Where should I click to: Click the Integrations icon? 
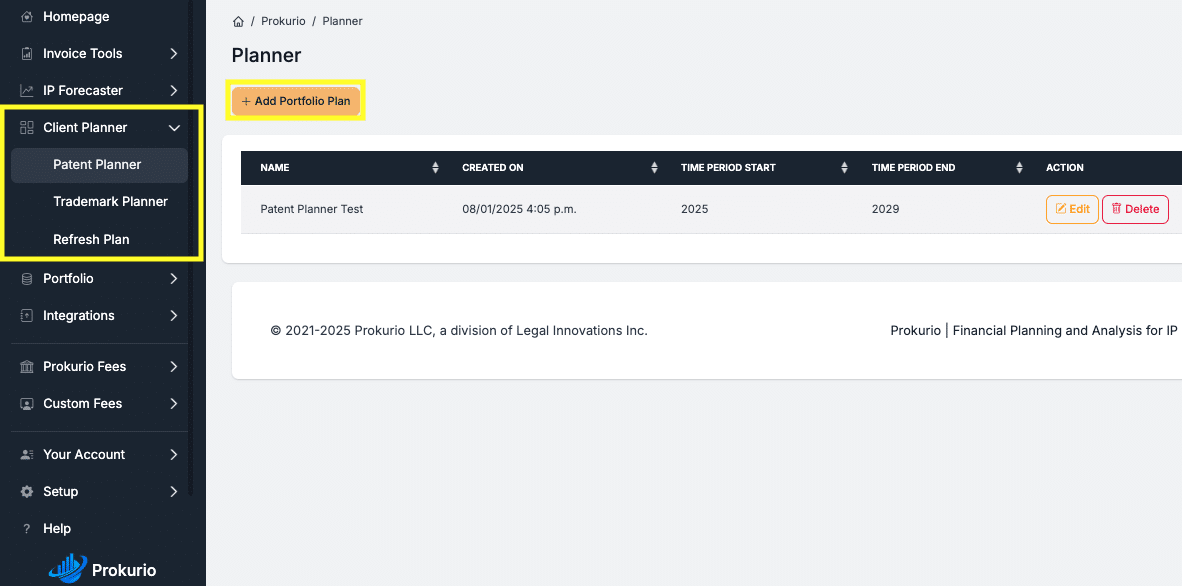point(24,315)
